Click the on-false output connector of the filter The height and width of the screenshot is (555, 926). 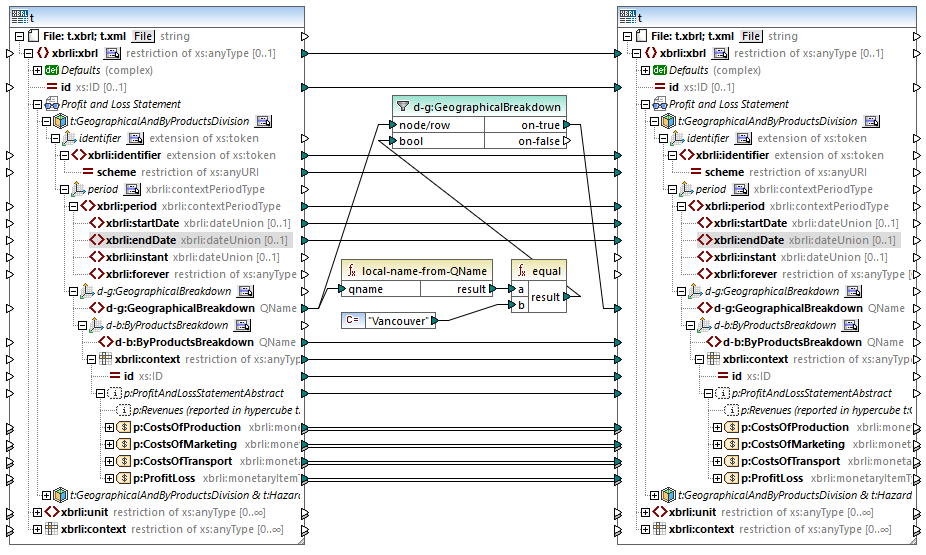[x=567, y=142]
